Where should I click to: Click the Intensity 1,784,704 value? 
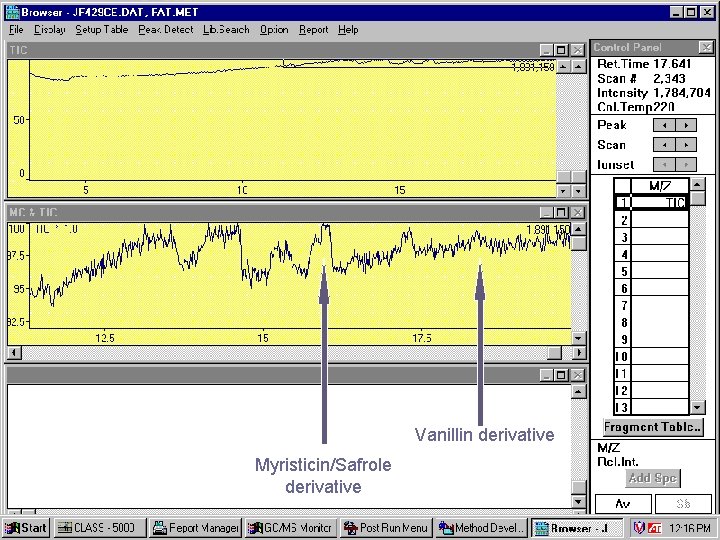(x=682, y=93)
